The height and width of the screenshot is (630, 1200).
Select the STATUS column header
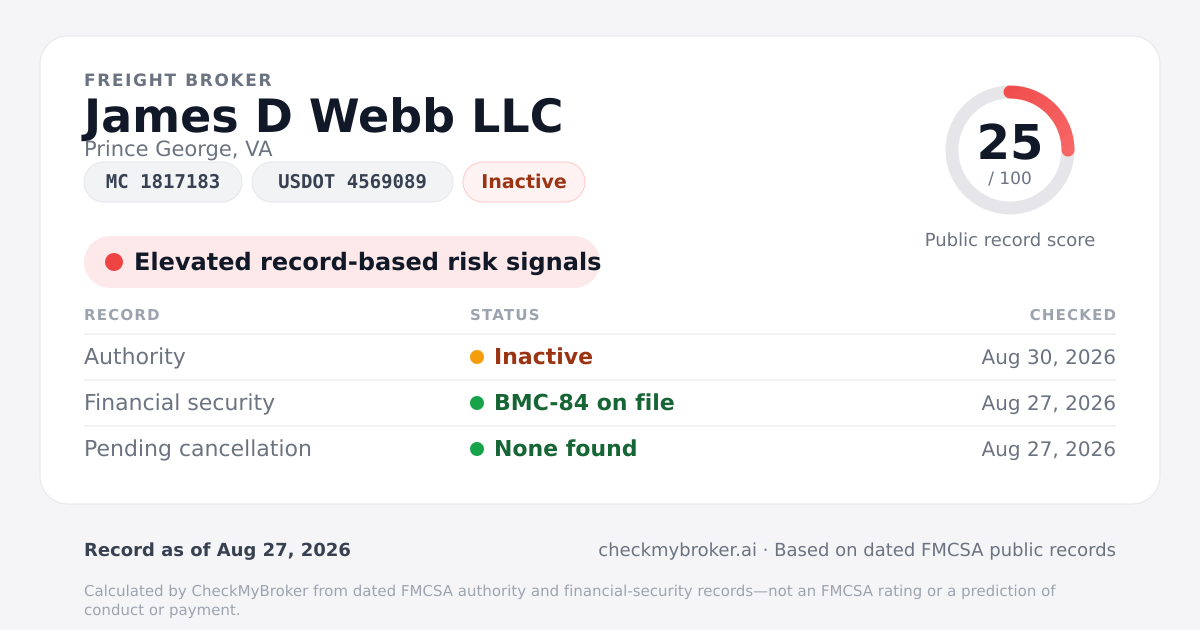click(505, 315)
